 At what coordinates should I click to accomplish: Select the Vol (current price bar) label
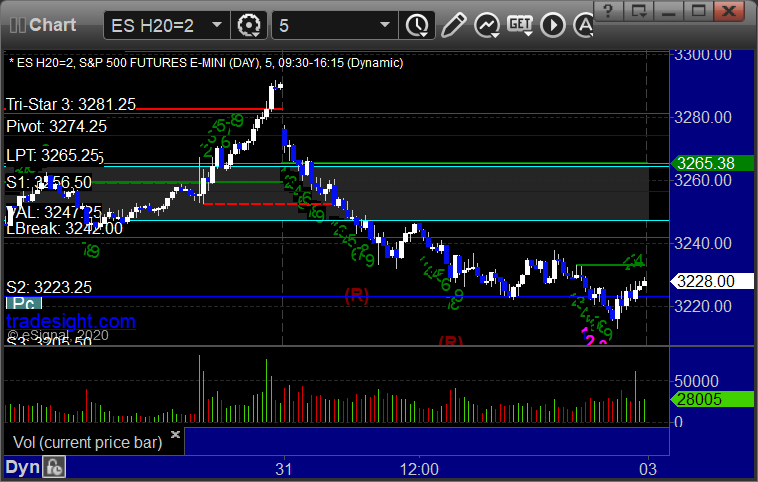pyautogui.click(x=87, y=442)
